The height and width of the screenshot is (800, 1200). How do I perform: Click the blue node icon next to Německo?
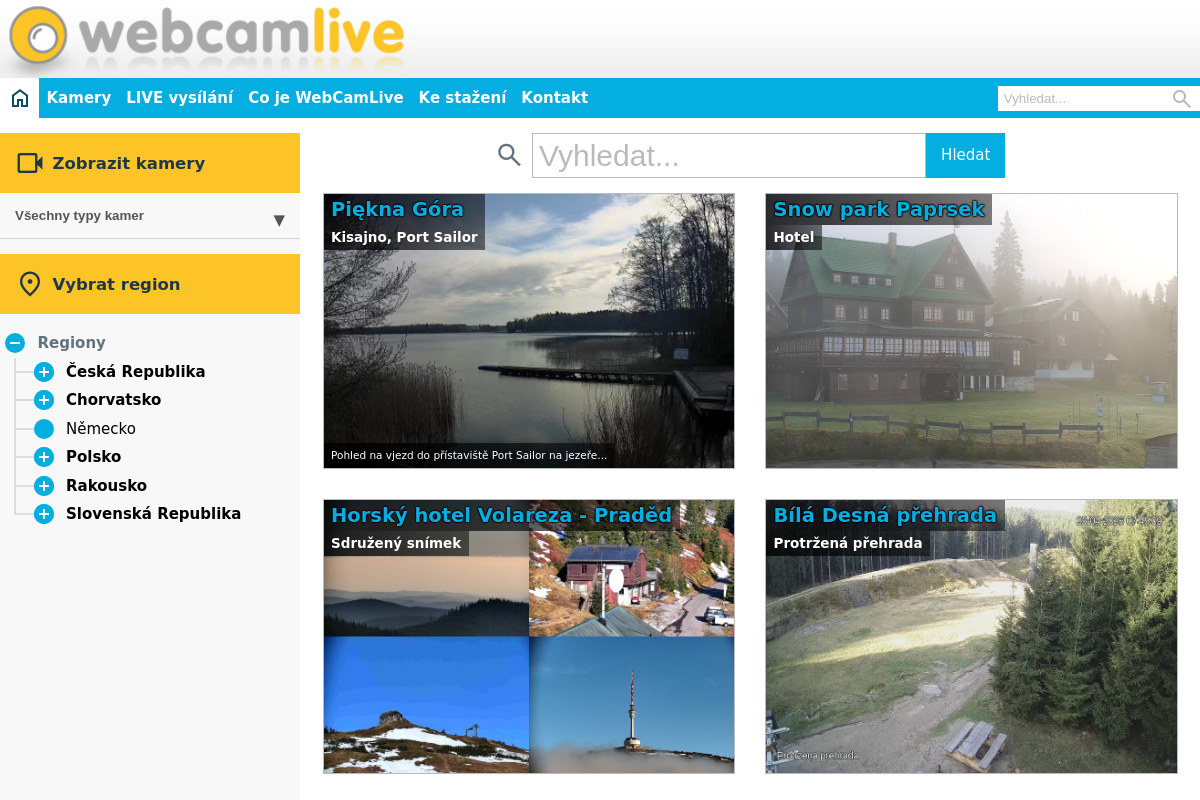click(x=43, y=428)
